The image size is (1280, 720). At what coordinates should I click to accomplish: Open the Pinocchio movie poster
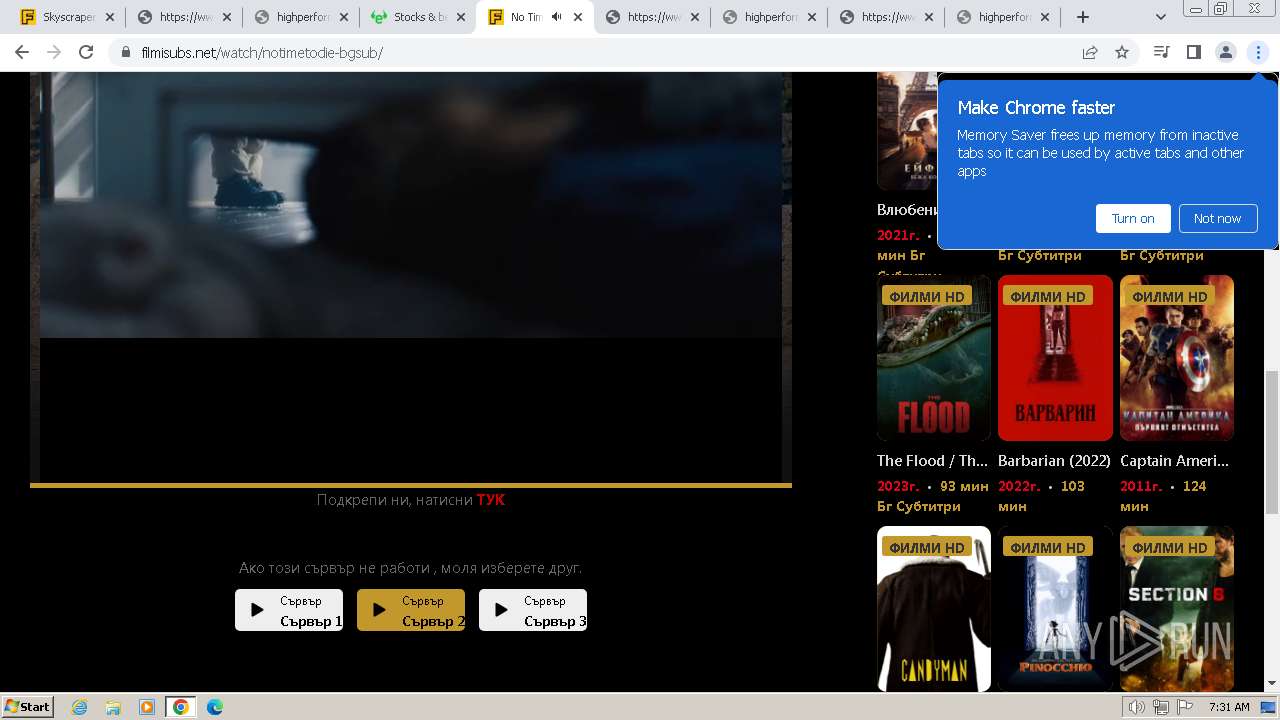click(x=1055, y=608)
